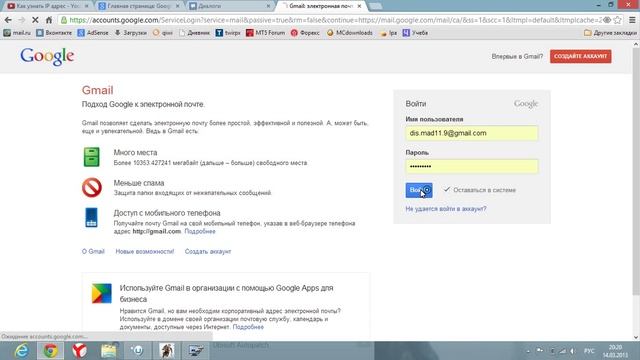Open a new browser tab
Viewport: 640px width, 360px height.
tap(376, 6)
